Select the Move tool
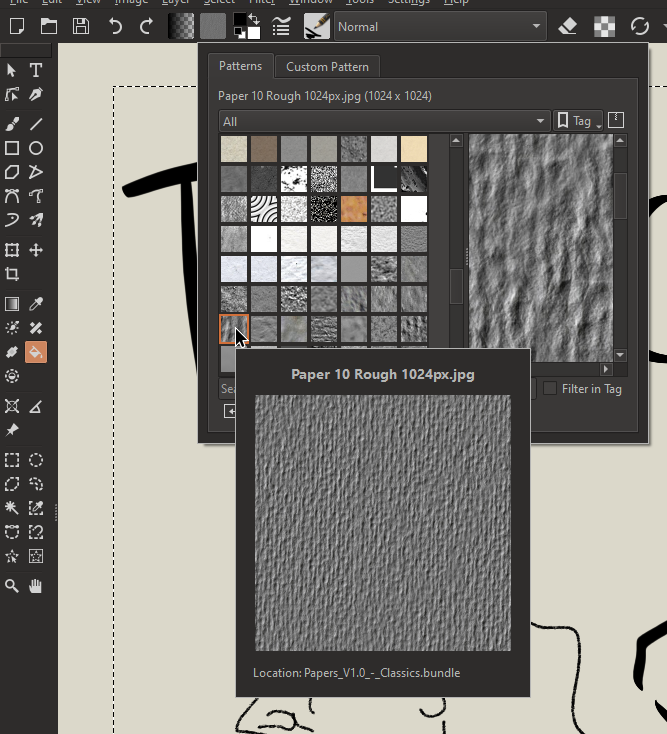 pyautogui.click(x=36, y=250)
